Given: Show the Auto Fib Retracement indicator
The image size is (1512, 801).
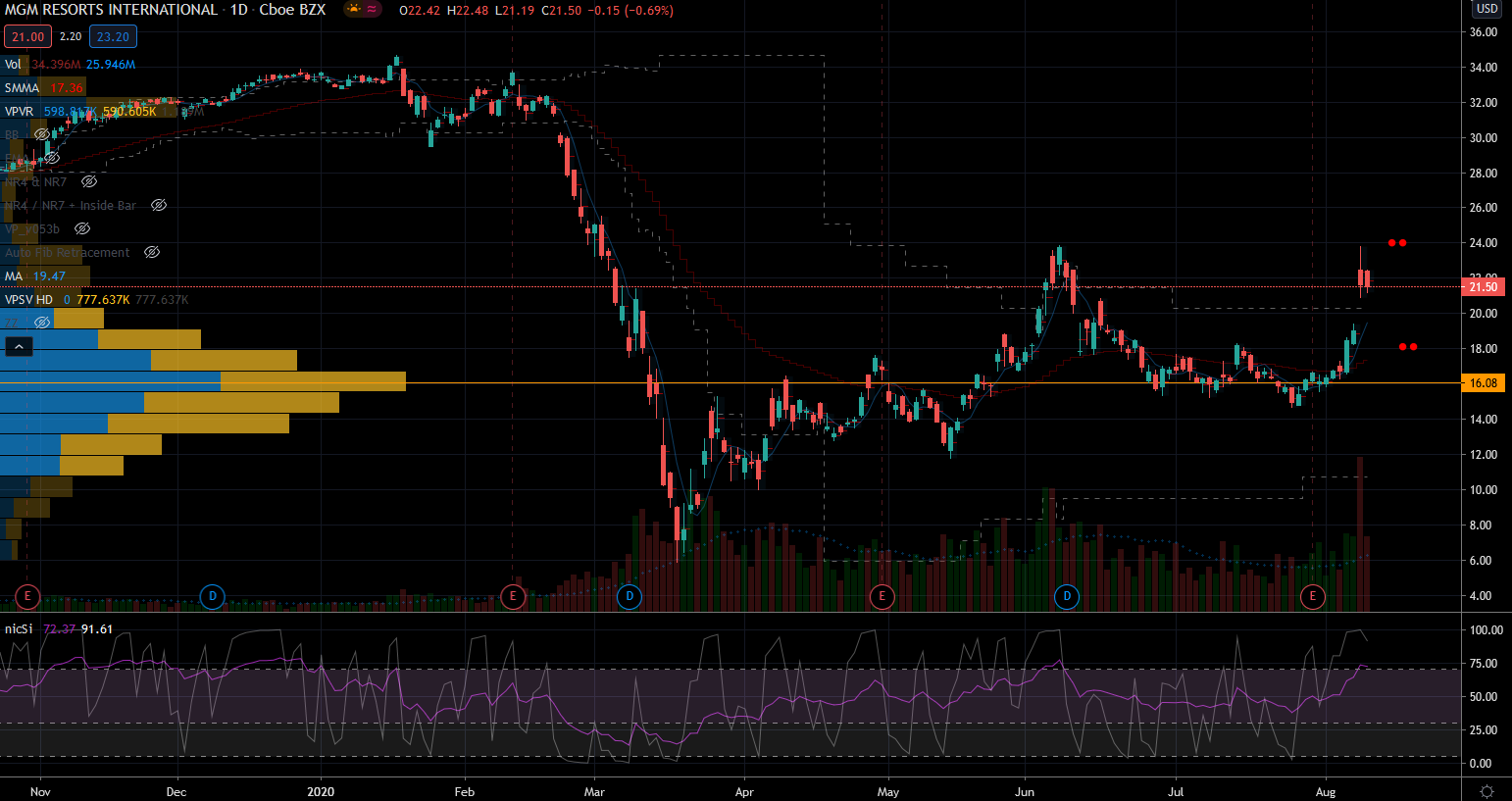Looking at the screenshot, I should pos(152,252).
